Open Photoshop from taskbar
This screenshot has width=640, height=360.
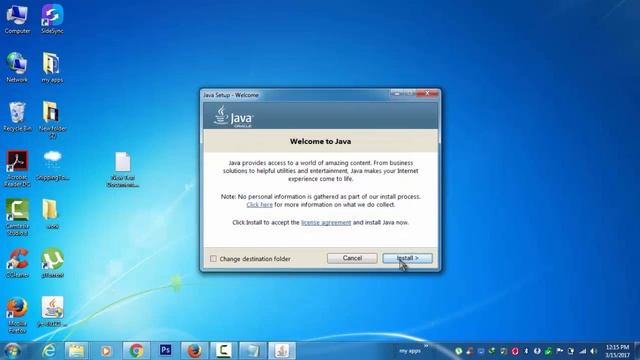(166, 351)
